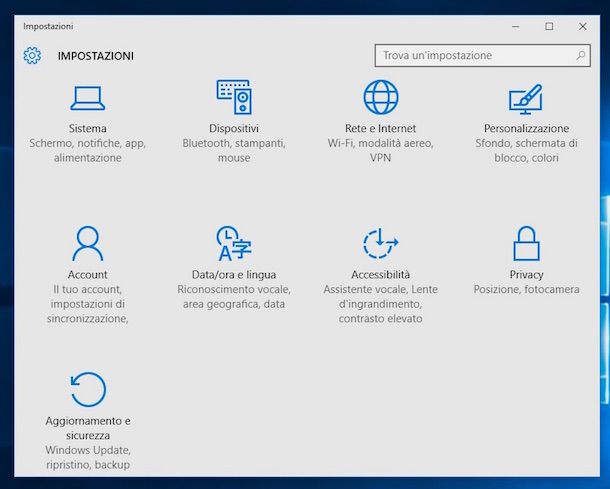Open the Sistema laptop icon
This screenshot has width=610, height=489.
(x=88, y=98)
